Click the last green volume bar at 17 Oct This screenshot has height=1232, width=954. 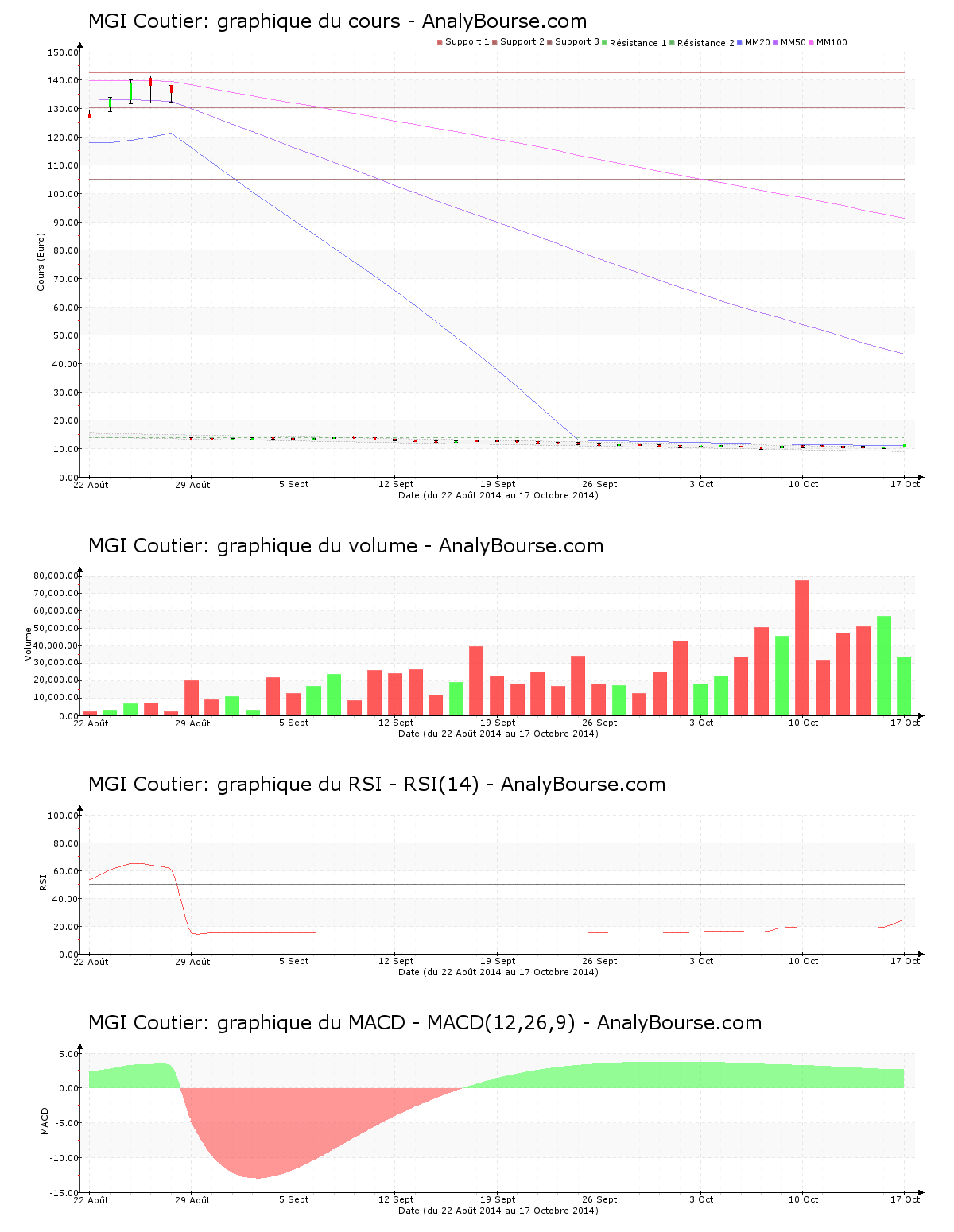(x=904, y=686)
